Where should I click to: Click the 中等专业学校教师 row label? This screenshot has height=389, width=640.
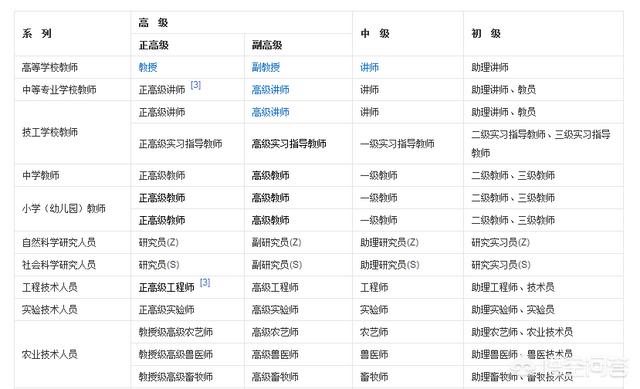point(59,89)
